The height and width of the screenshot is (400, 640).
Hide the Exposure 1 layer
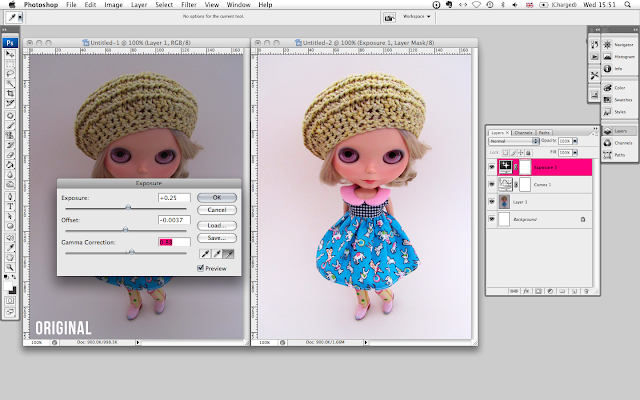(491, 167)
